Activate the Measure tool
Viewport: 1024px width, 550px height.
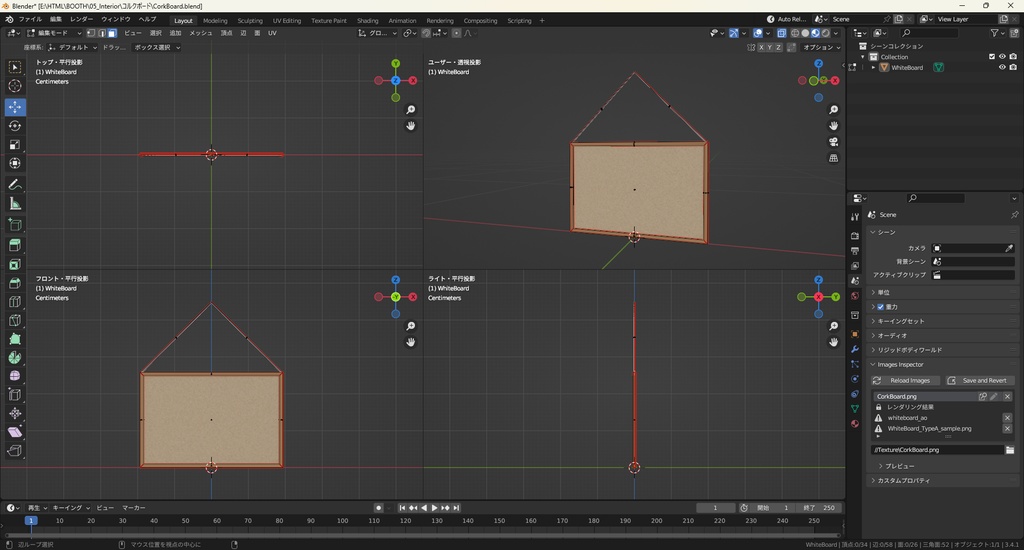pos(15,204)
